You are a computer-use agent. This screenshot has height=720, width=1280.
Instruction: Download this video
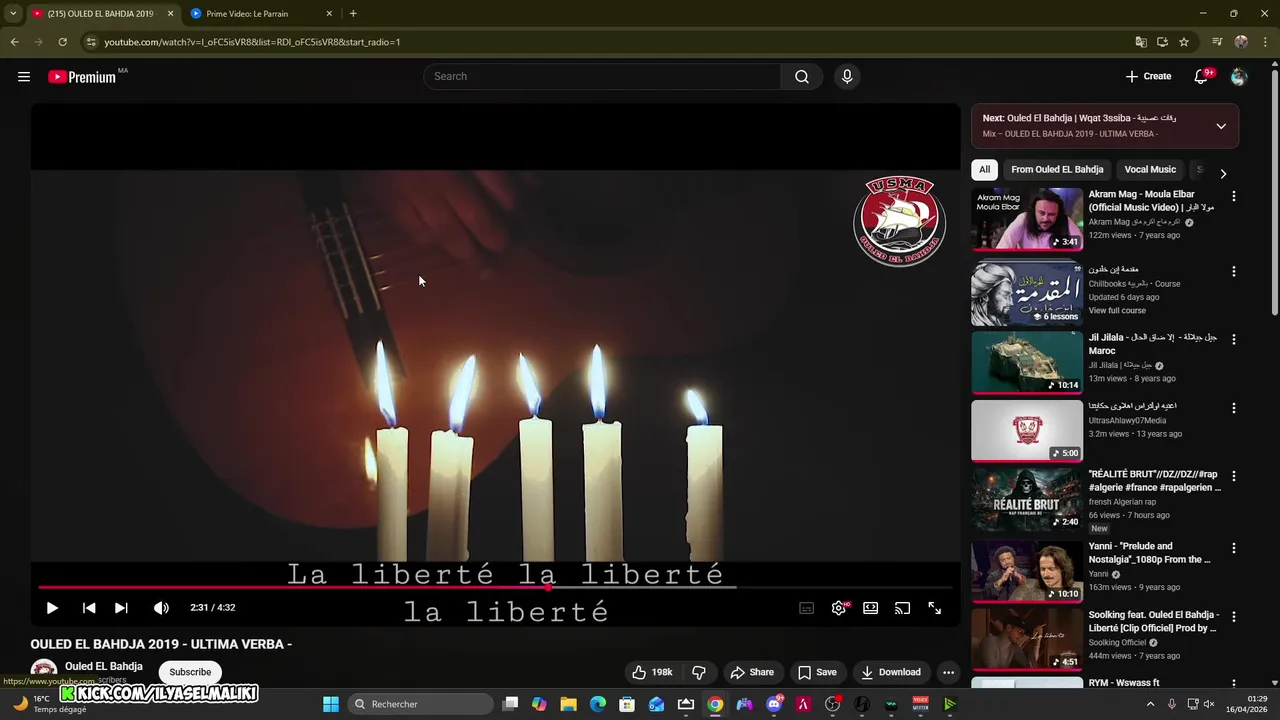[891, 672]
